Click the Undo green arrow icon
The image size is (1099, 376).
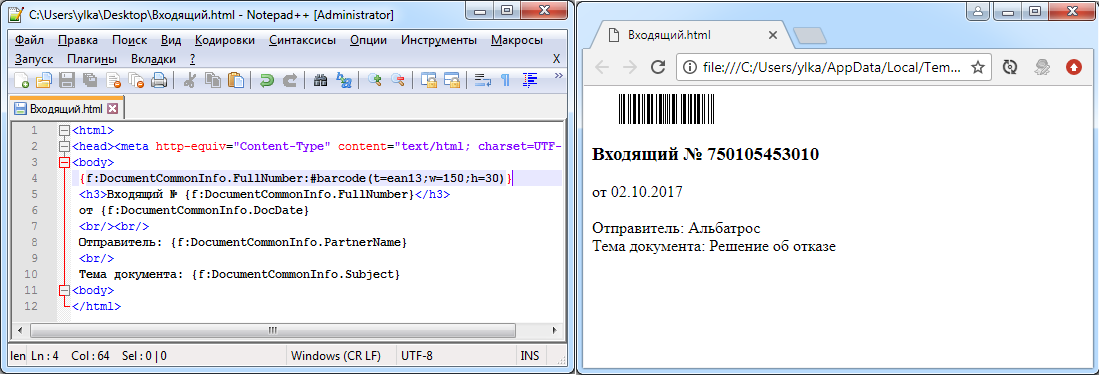266,81
